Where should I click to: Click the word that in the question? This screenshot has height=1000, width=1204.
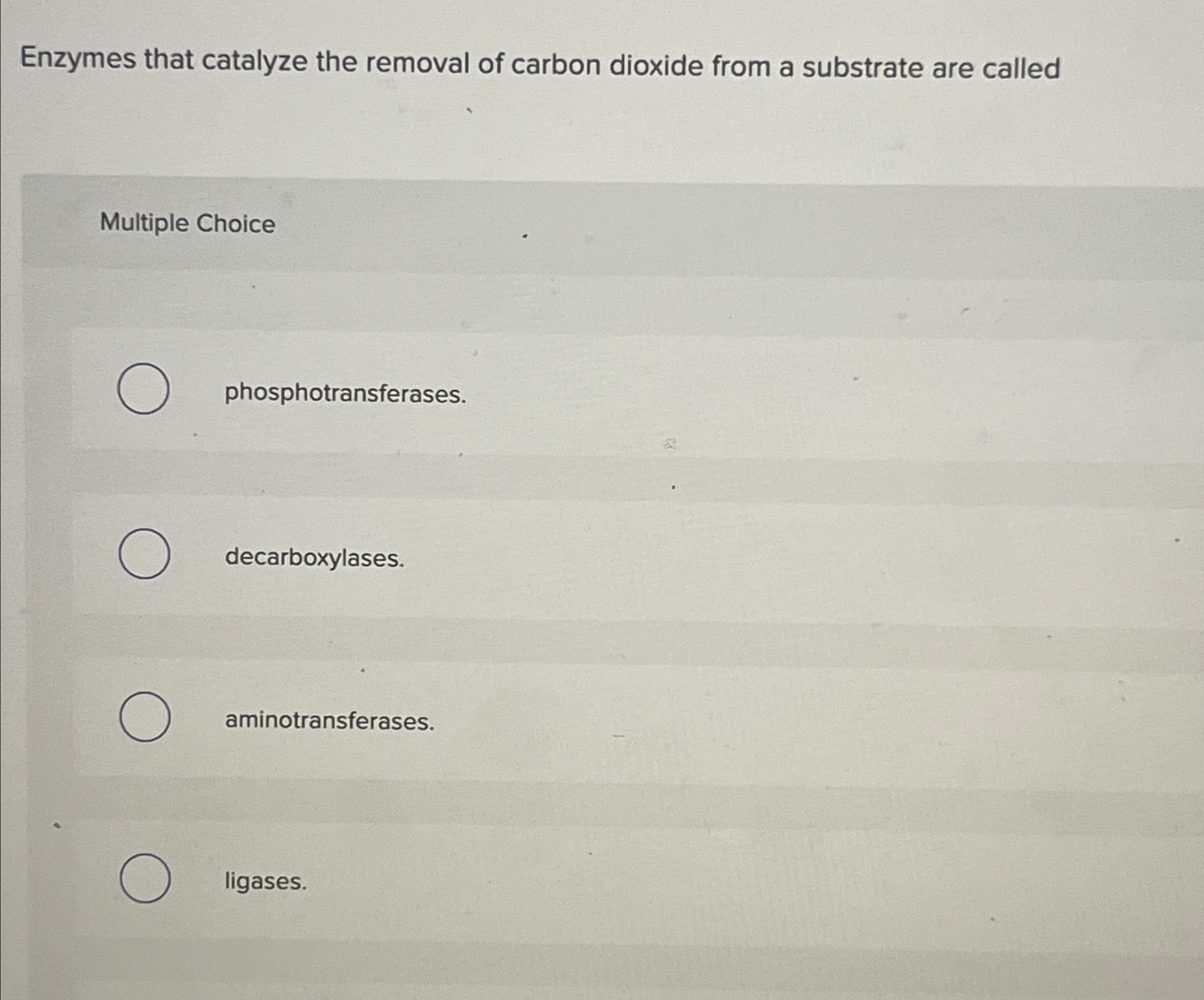pos(169,60)
